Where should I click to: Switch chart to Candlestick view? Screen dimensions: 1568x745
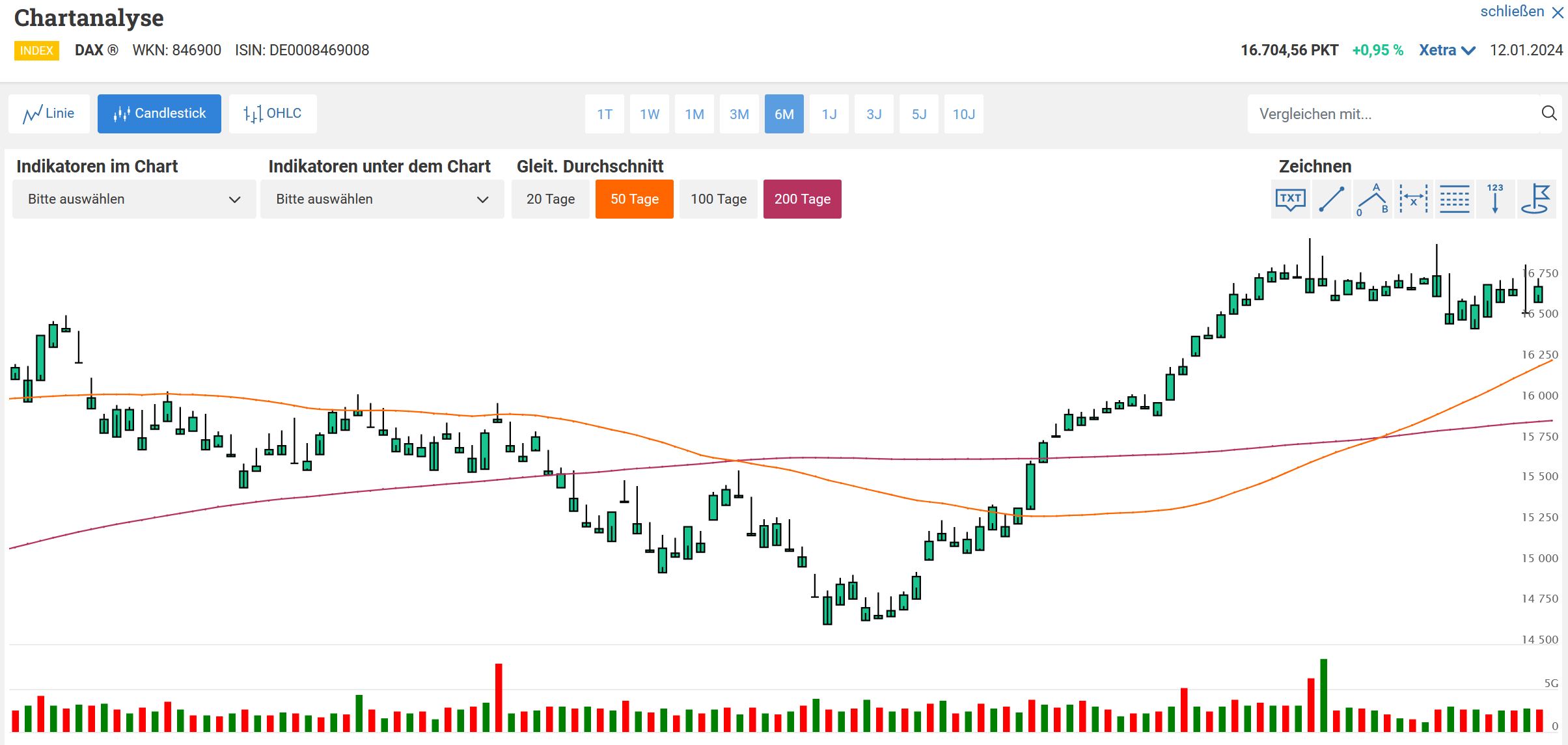[x=159, y=114]
